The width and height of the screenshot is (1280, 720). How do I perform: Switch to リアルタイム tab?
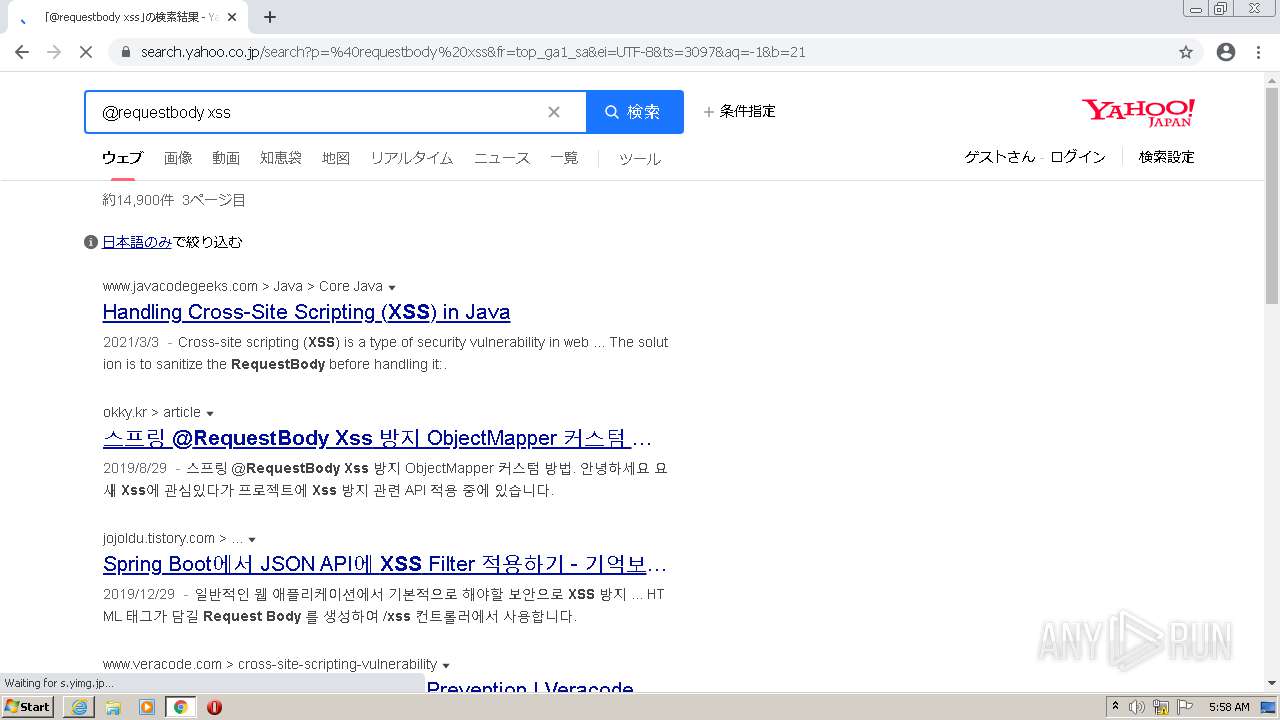[412, 158]
